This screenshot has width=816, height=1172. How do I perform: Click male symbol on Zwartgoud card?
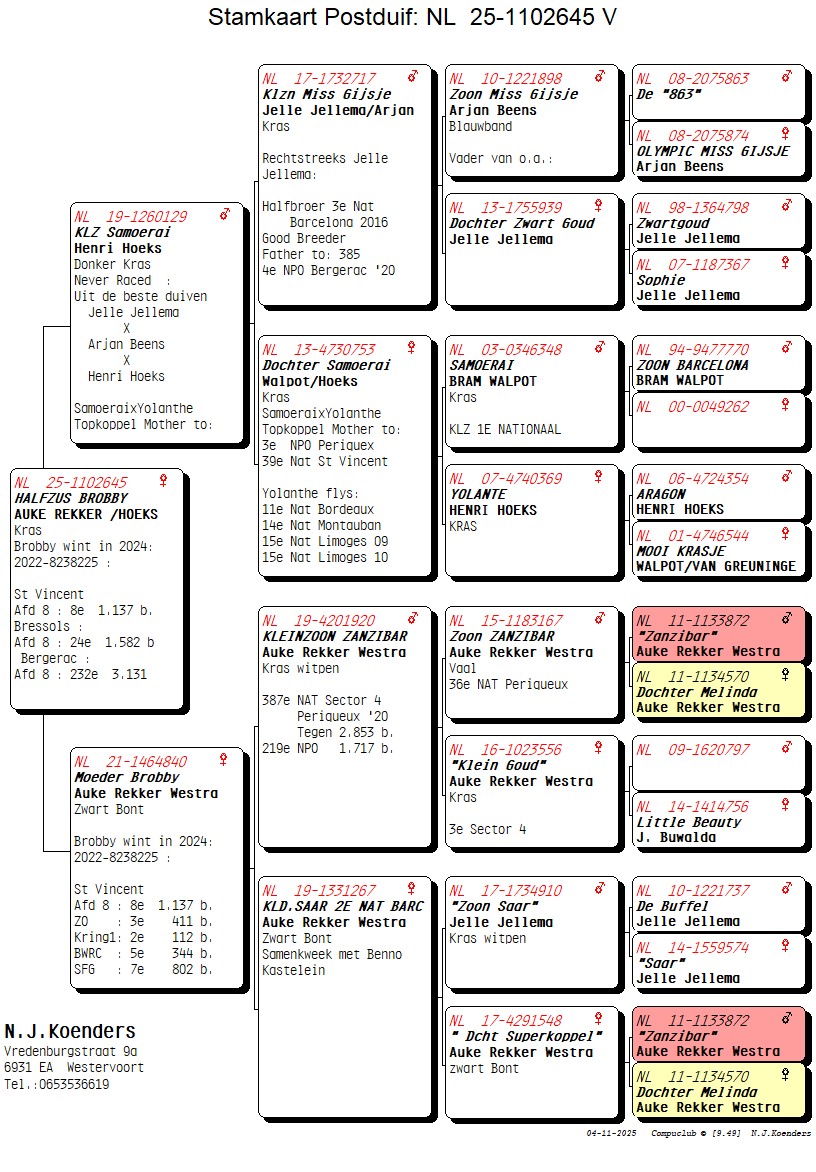pos(786,207)
